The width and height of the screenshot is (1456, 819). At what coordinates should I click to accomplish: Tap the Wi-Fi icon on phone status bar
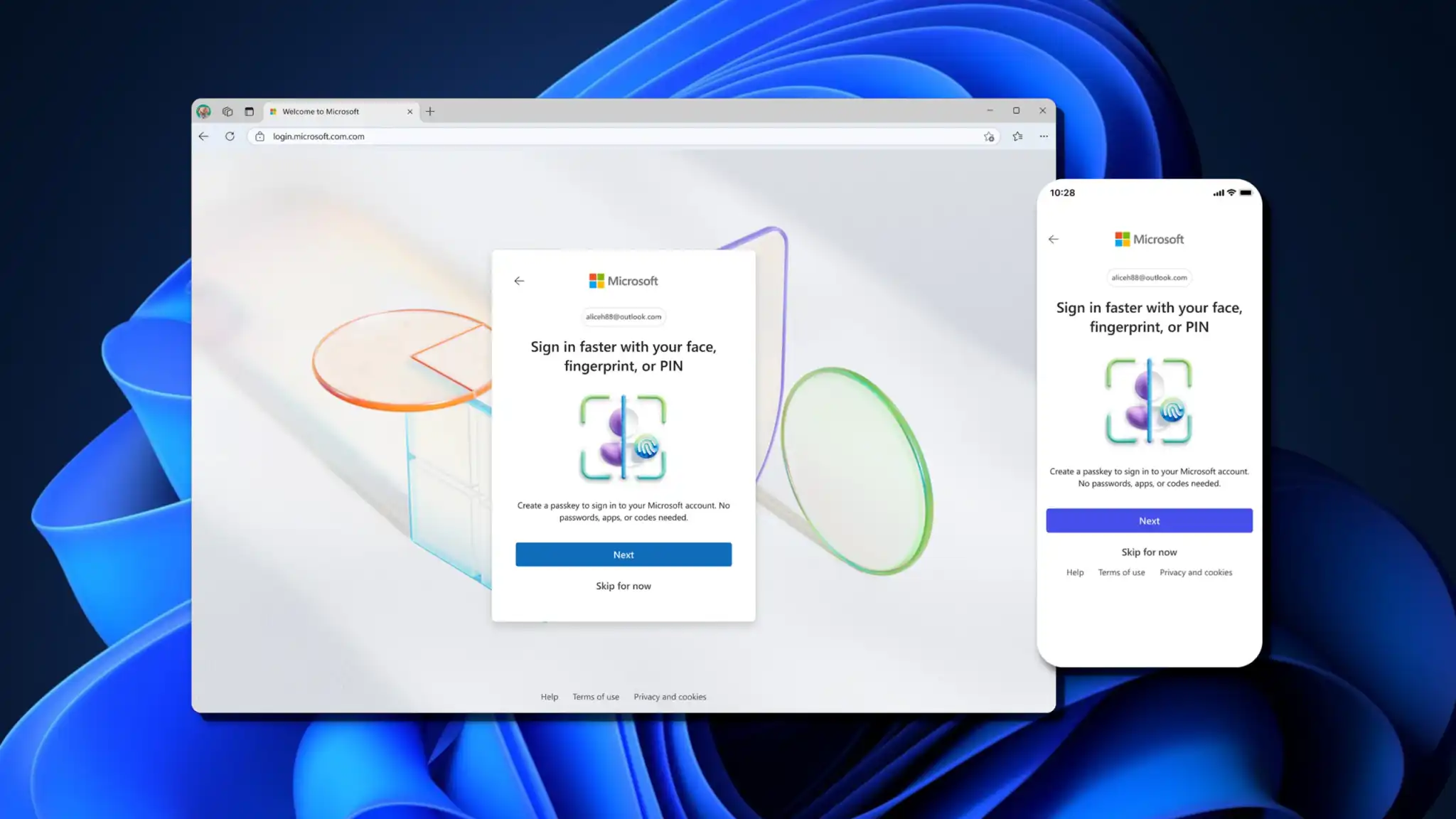(x=1231, y=193)
